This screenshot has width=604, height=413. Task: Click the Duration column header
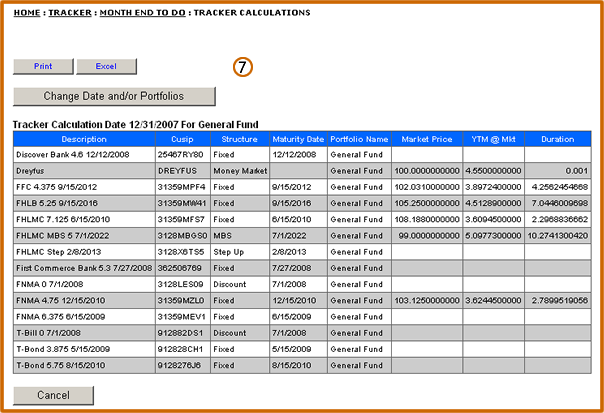[558, 139]
